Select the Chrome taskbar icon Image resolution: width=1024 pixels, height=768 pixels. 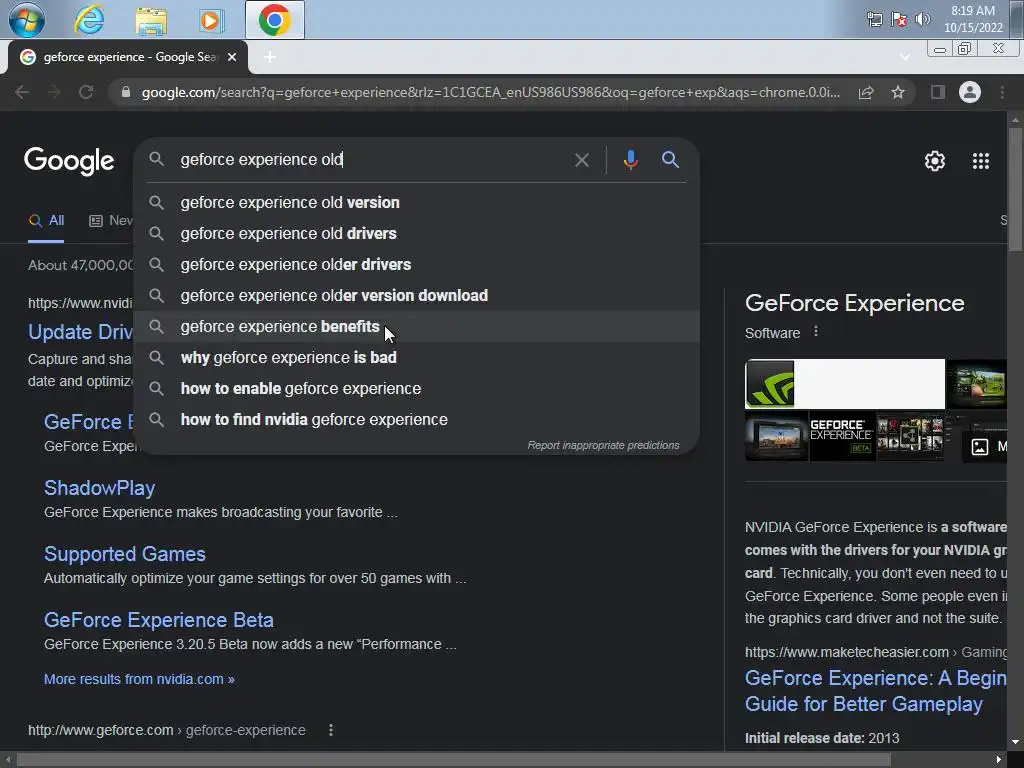[274, 20]
